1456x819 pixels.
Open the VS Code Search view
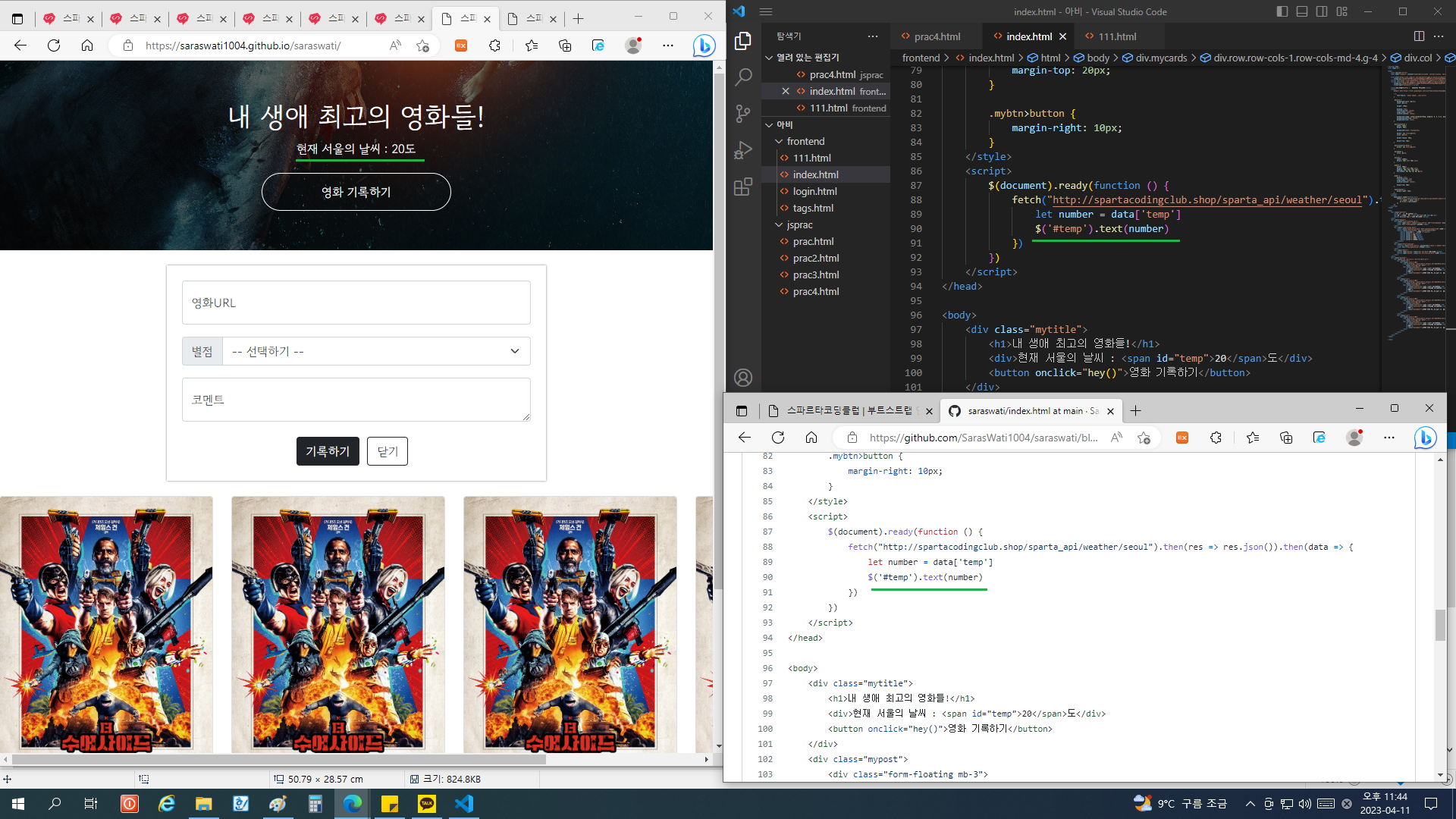(743, 77)
